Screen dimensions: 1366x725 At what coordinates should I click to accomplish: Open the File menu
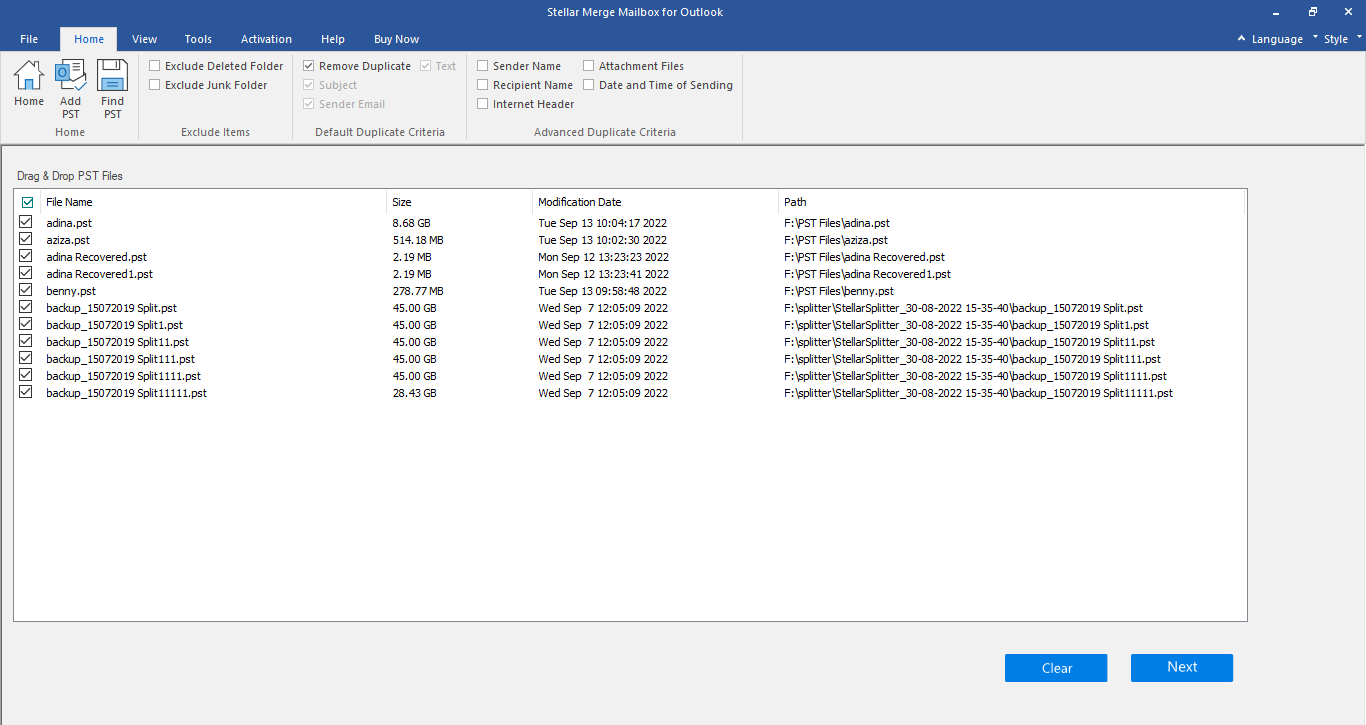point(29,39)
